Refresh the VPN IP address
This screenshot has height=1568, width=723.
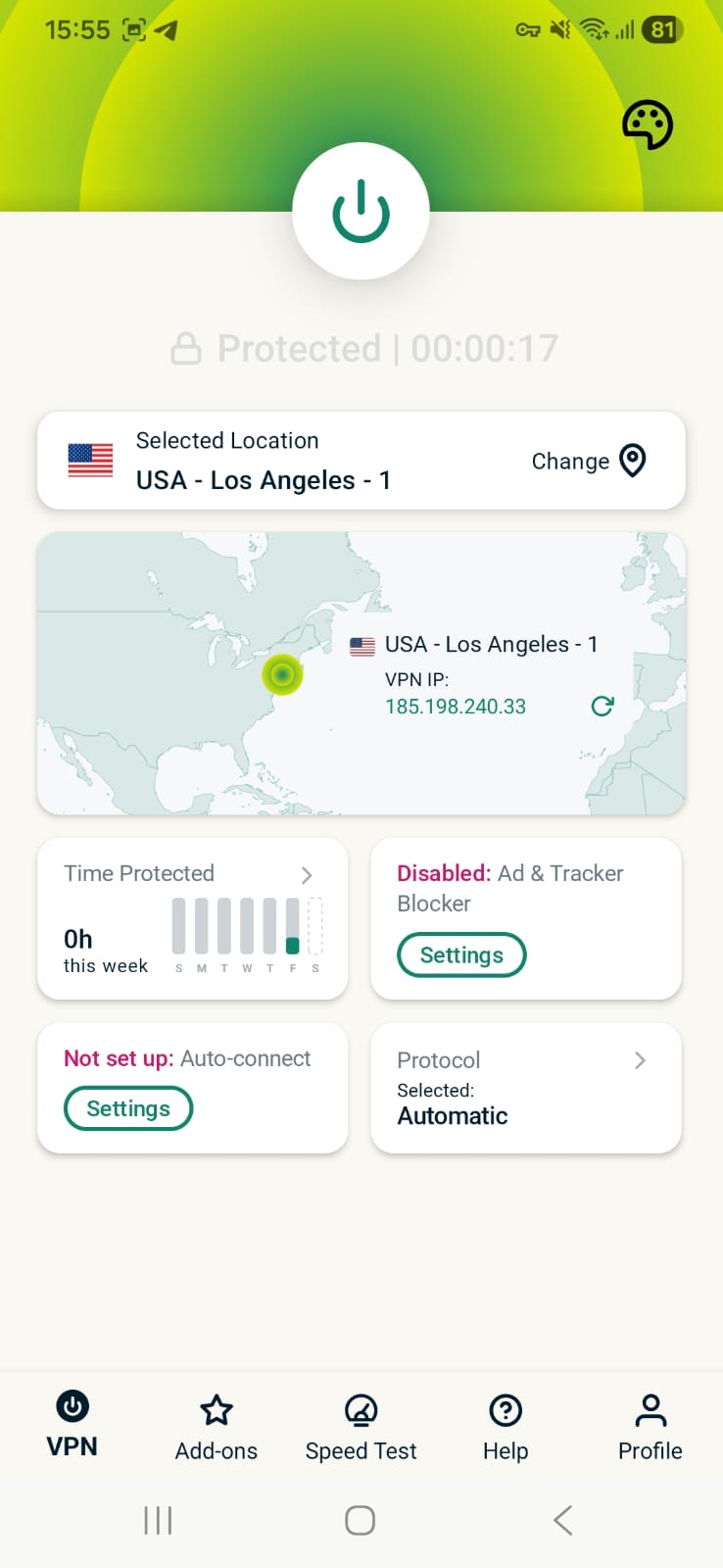(x=602, y=706)
